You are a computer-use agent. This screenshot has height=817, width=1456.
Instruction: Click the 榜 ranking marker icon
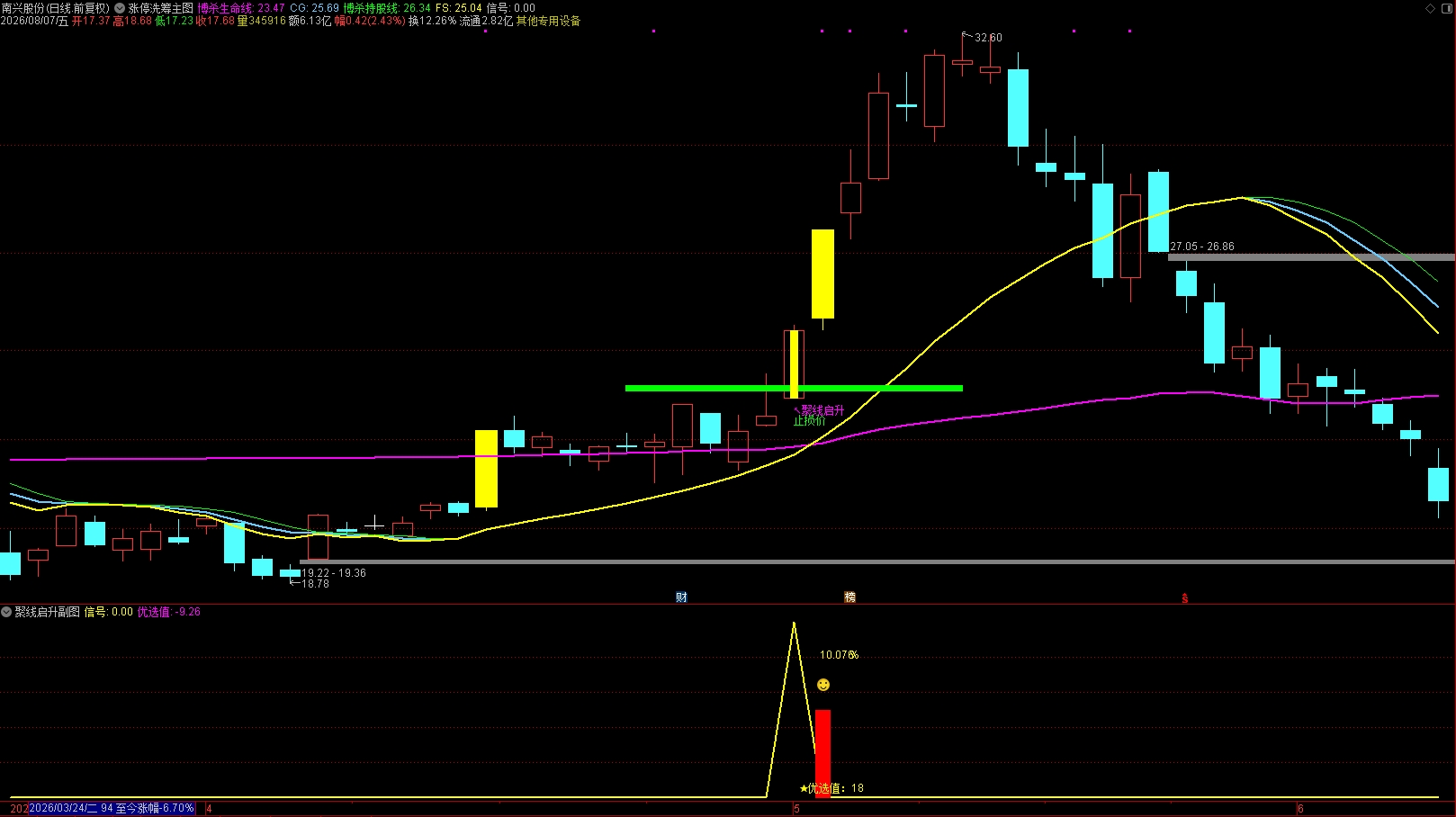pyautogui.click(x=849, y=597)
